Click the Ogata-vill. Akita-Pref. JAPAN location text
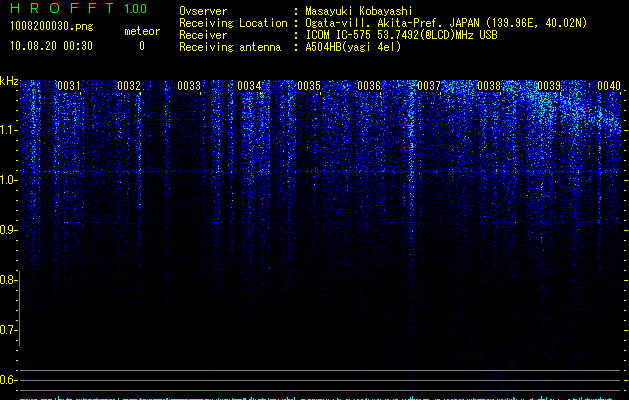Screen dimensions: 629x400 pyautogui.click(x=446, y=23)
